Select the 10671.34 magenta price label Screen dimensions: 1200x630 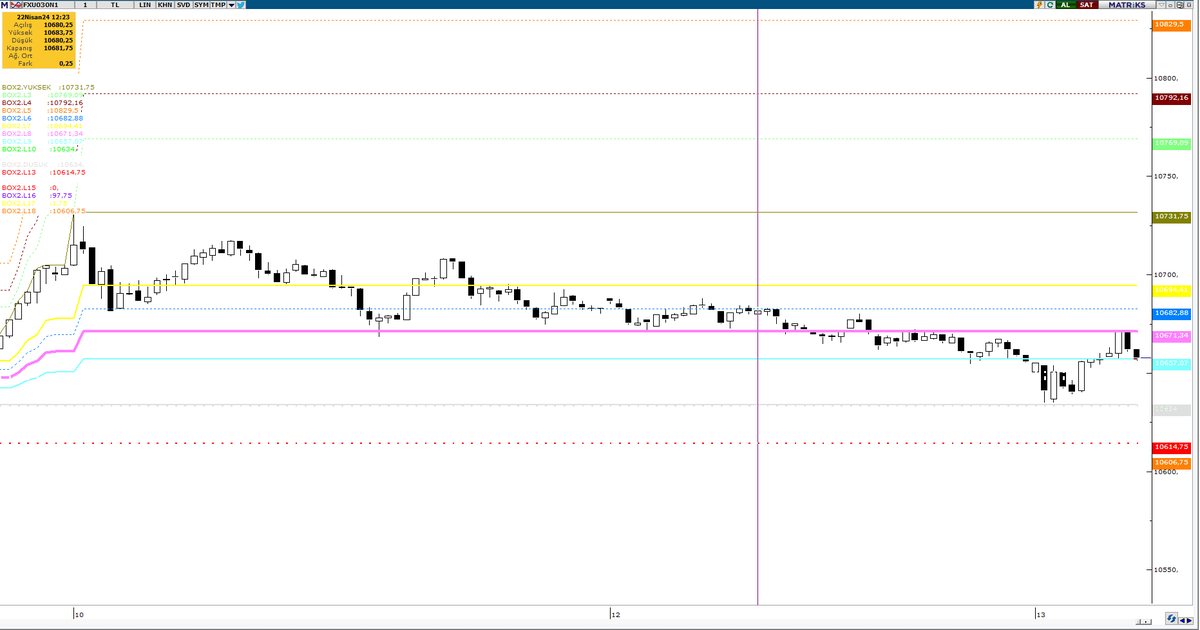(1171, 336)
